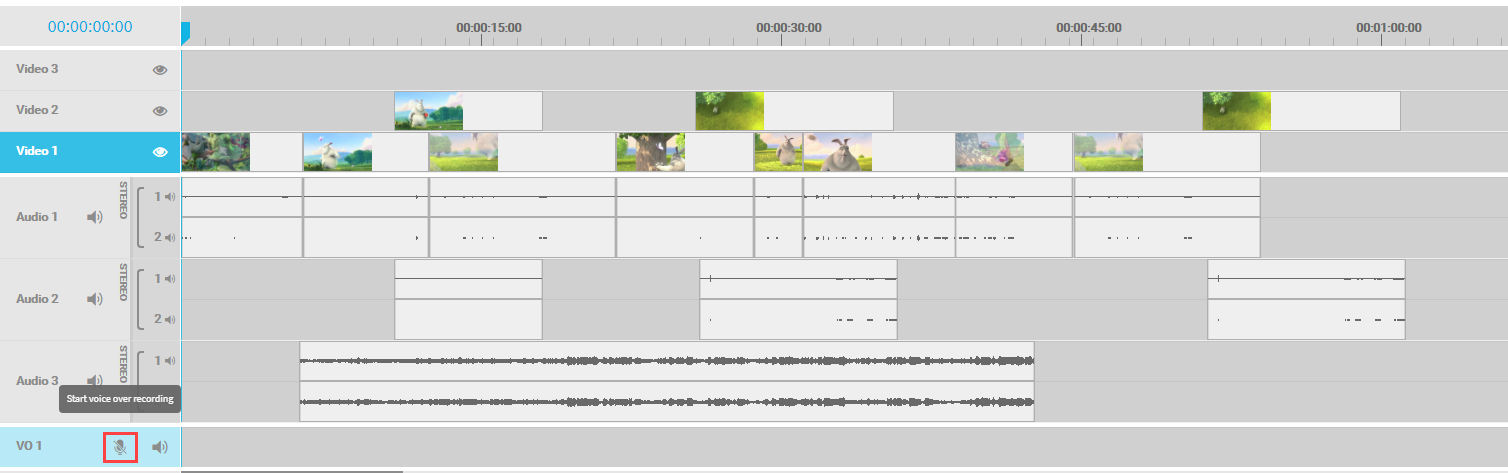Click the blue playhead marker

pos(185,33)
